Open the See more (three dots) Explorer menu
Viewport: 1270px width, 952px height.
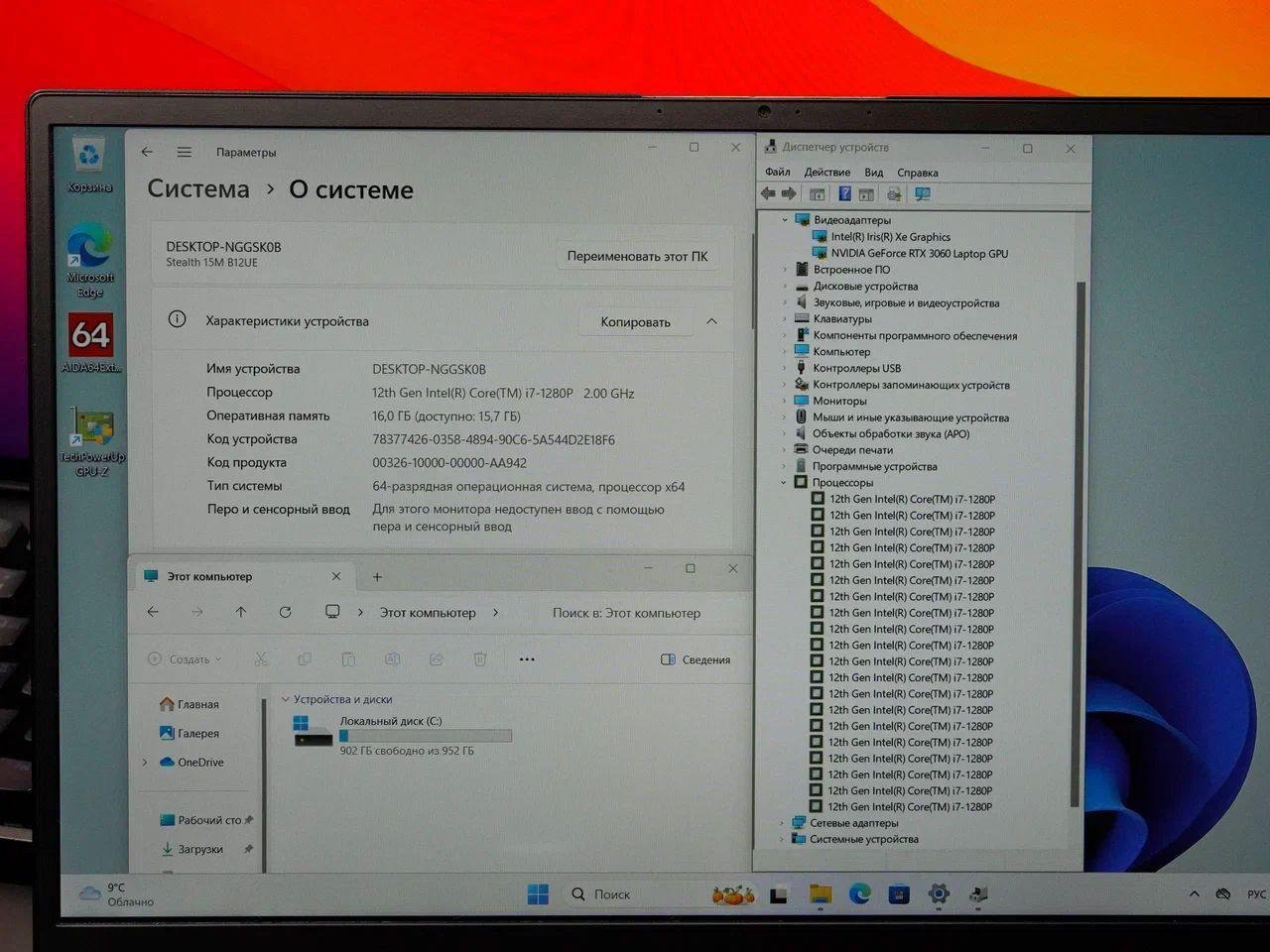[x=527, y=658]
